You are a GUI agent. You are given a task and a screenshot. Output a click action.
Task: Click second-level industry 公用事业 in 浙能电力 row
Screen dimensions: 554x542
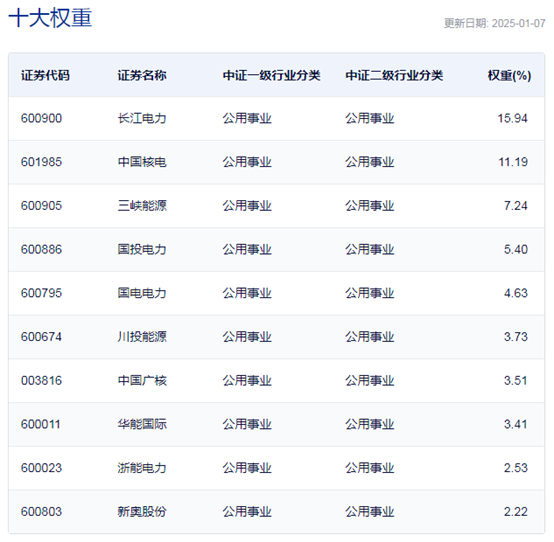pos(370,468)
